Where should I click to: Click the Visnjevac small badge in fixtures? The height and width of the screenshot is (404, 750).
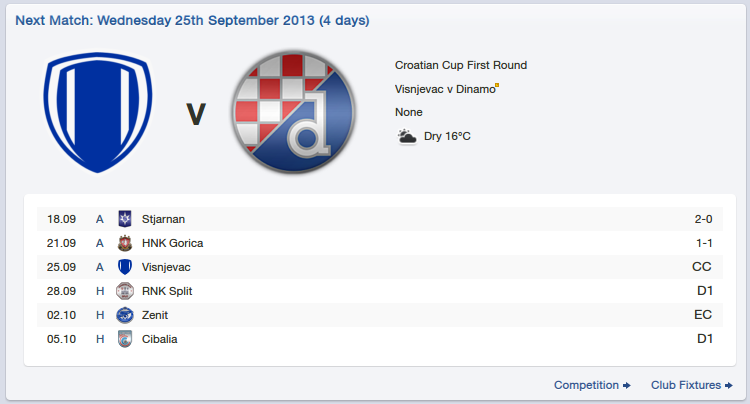coord(125,267)
